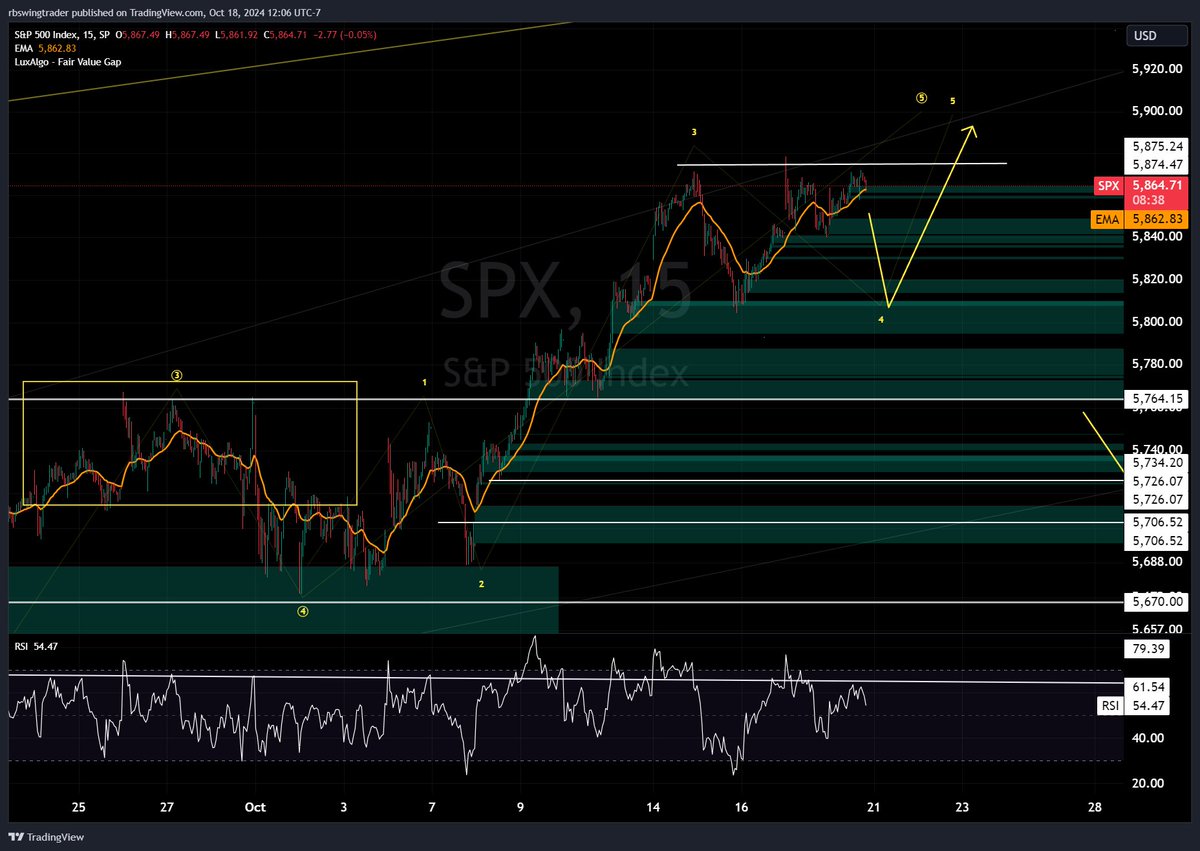
Task: Click the RSI label on the right scale
Action: tap(1109, 705)
